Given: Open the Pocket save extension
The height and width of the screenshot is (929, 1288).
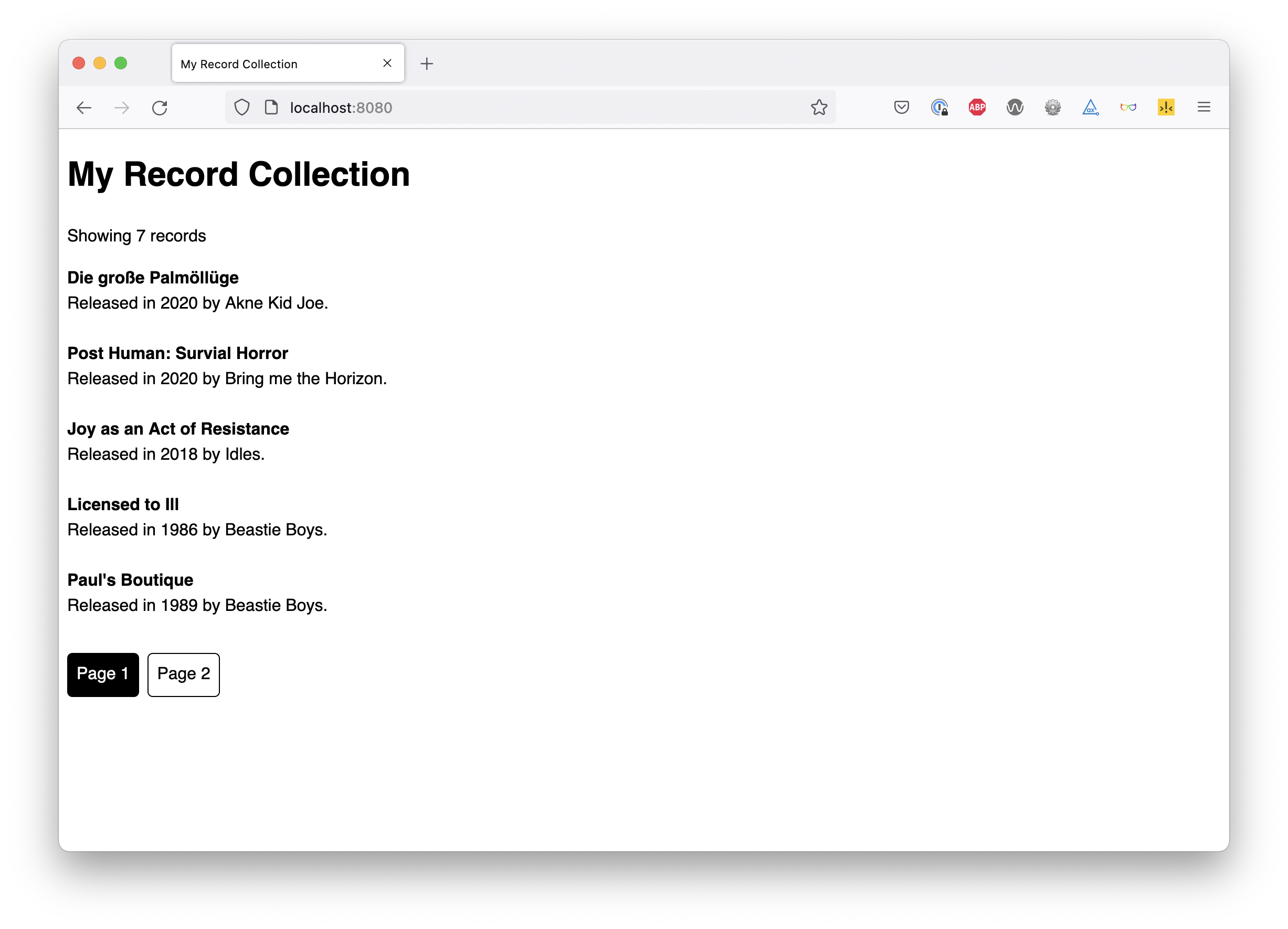Looking at the screenshot, I should click(901, 107).
